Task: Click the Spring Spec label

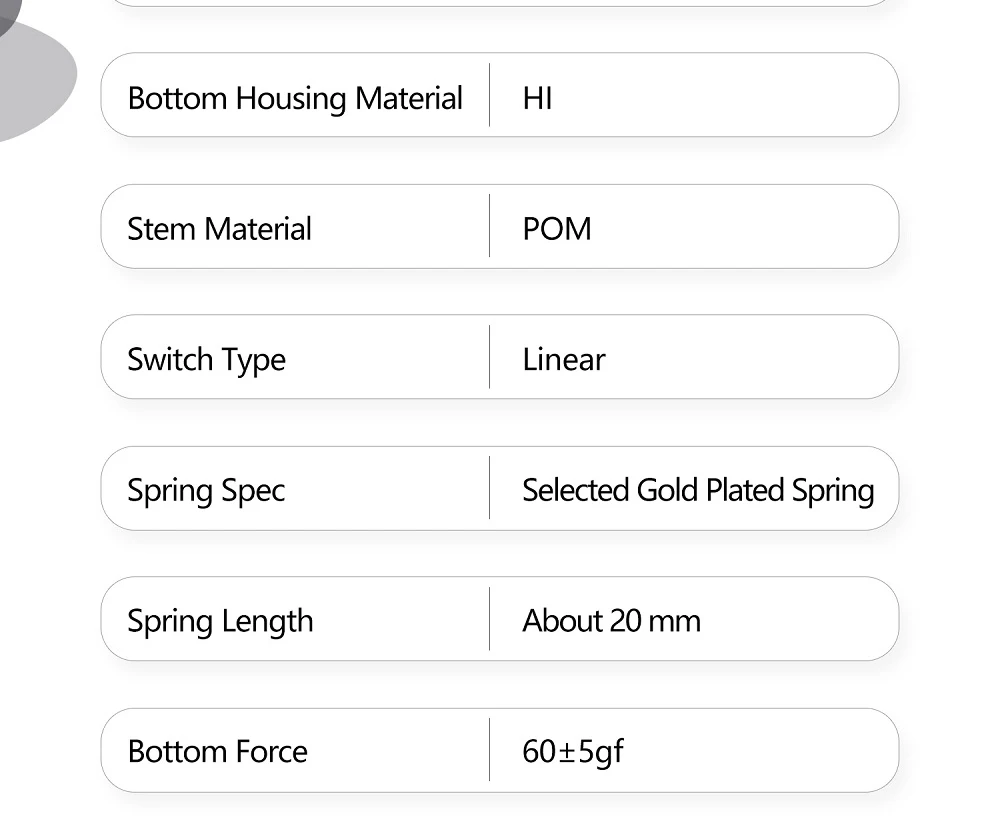Action: point(206,492)
